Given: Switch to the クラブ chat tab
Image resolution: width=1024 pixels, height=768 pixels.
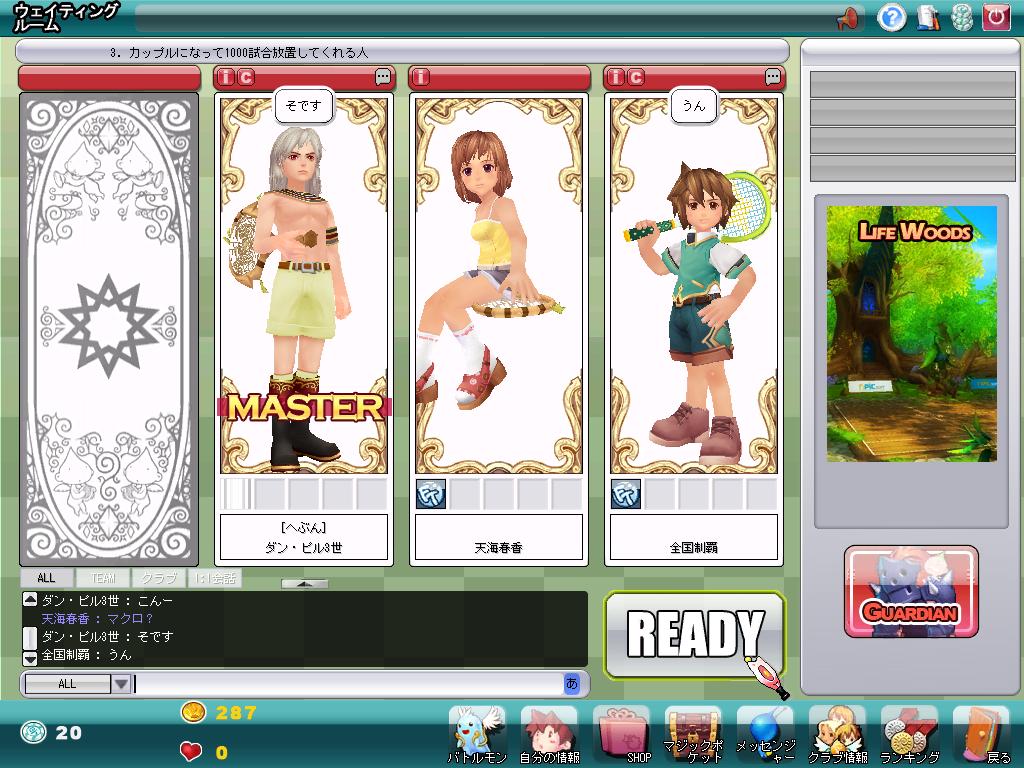Looking at the screenshot, I should [158, 578].
